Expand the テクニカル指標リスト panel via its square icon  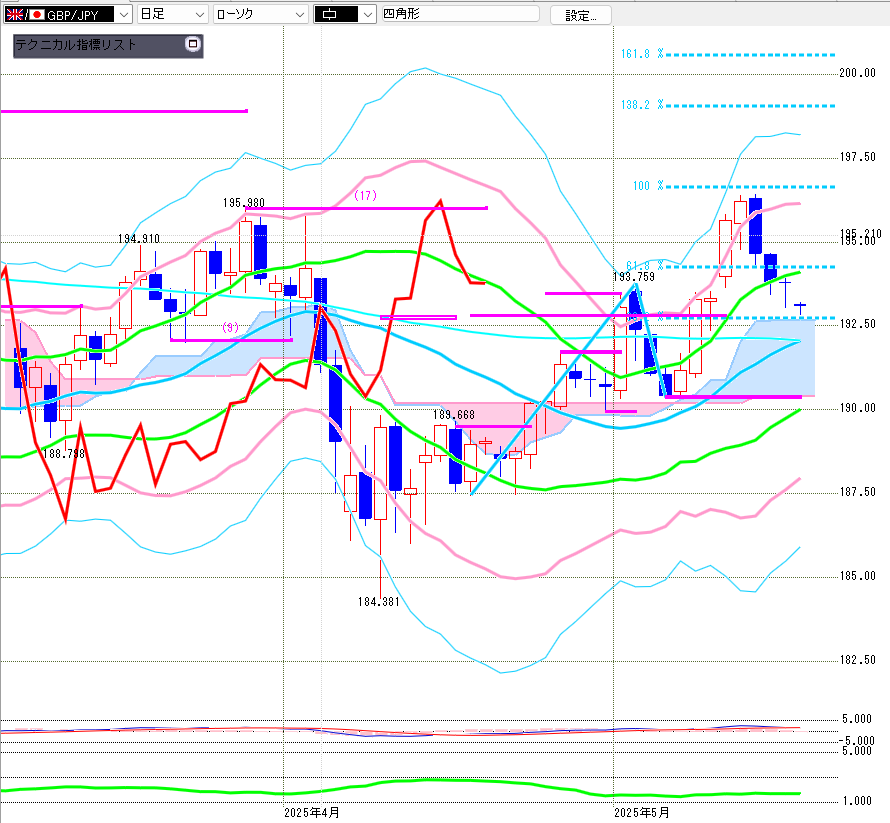coord(193,44)
